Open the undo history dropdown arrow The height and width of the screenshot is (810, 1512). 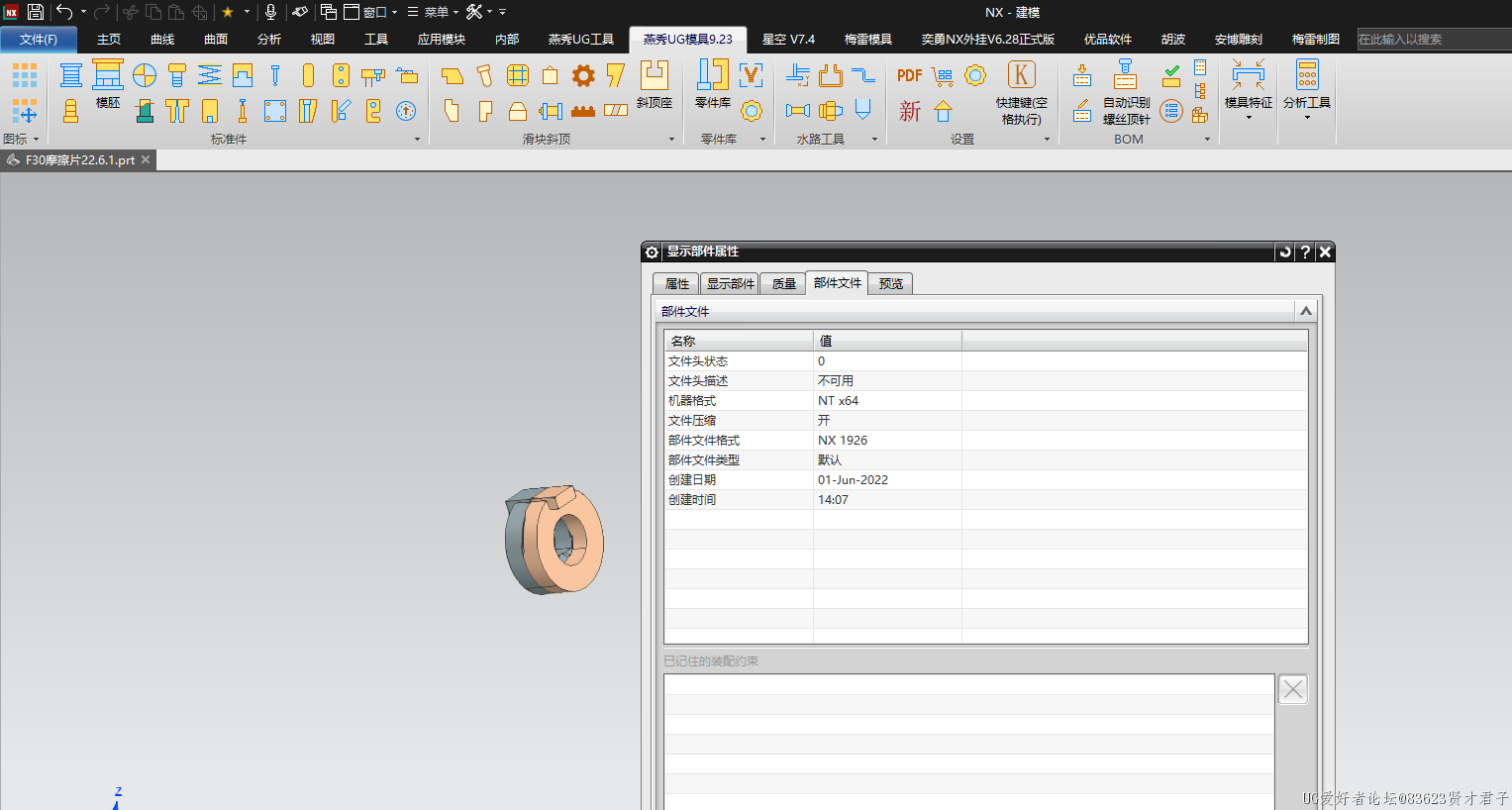pyautogui.click(x=83, y=12)
